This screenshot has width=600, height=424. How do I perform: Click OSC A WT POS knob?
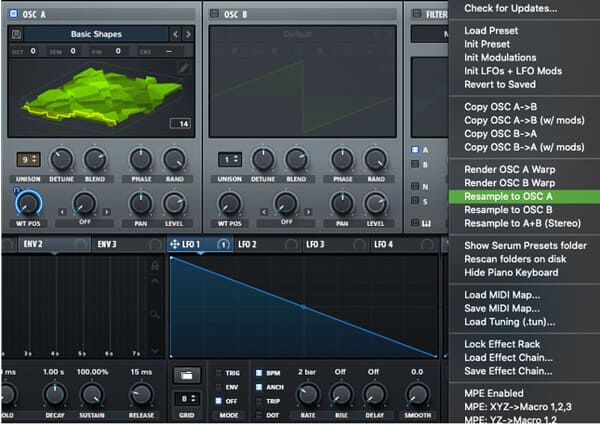click(28, 203)
